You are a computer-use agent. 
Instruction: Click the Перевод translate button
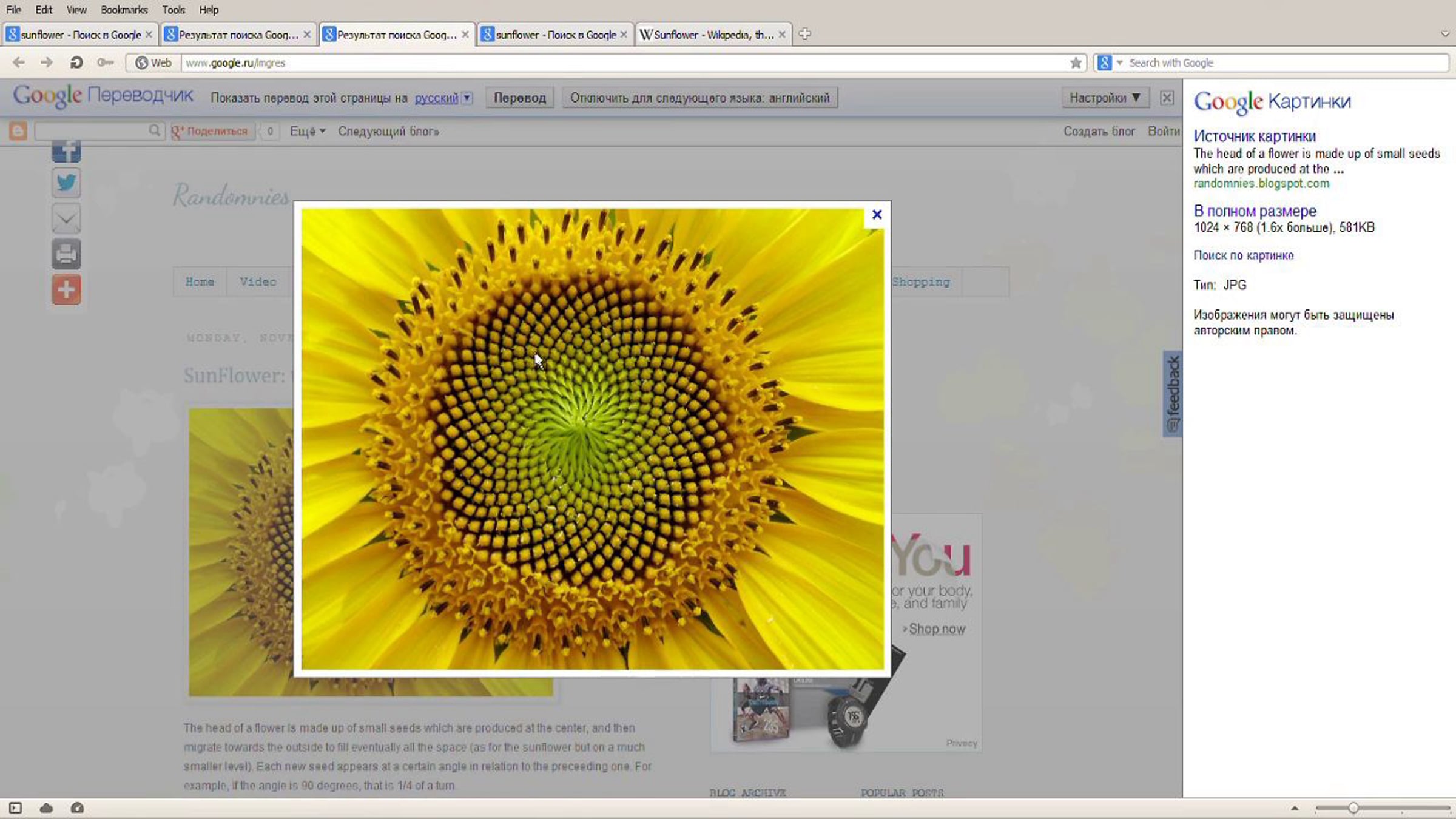point(520,98)
